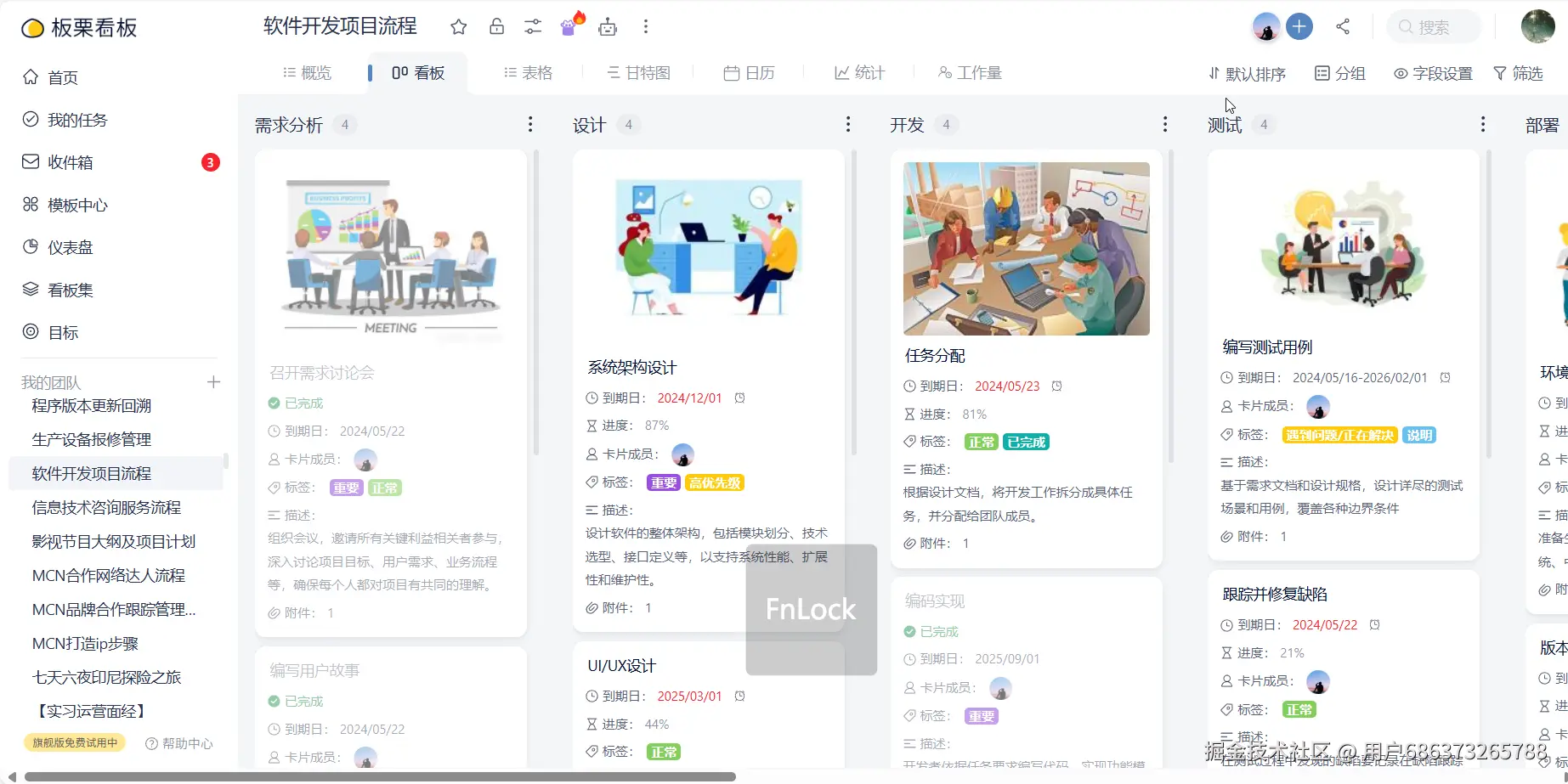Open 我的任务 in the sidebar
1568x784 pixels.
tap(65, 120)
